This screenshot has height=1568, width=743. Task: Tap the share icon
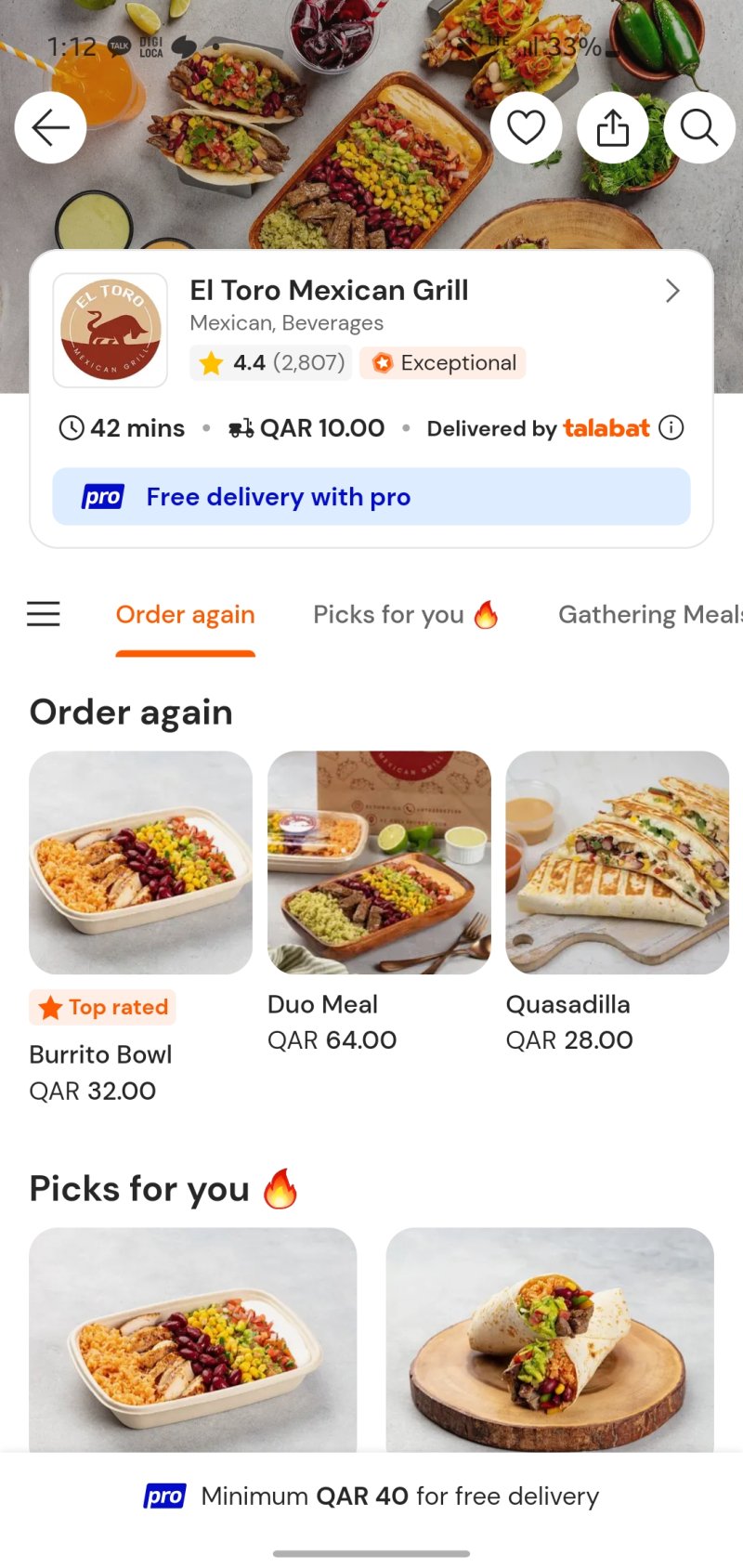click(x=612, y=128)
